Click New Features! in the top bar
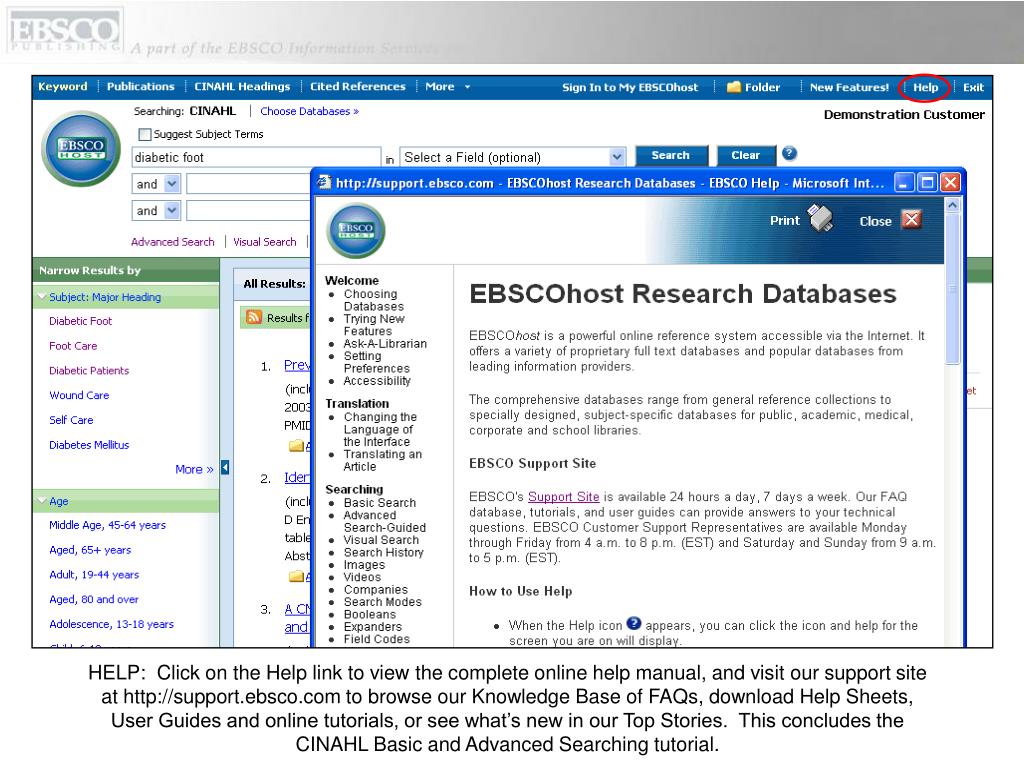This screenshot has height=768, width=1024. [849, 87]
